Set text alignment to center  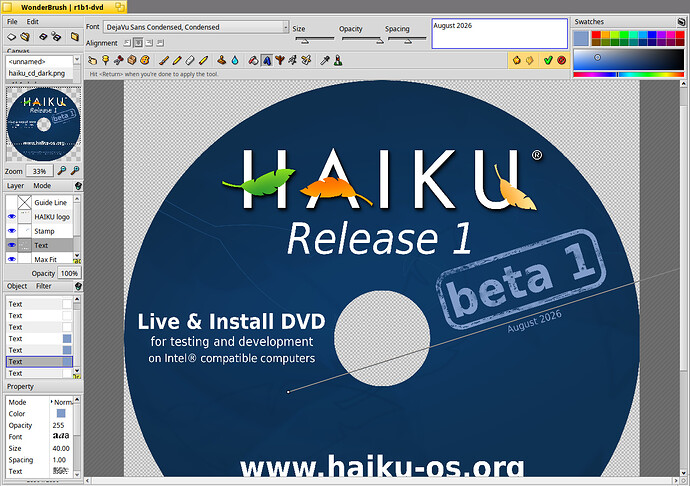tap(138, 43)
